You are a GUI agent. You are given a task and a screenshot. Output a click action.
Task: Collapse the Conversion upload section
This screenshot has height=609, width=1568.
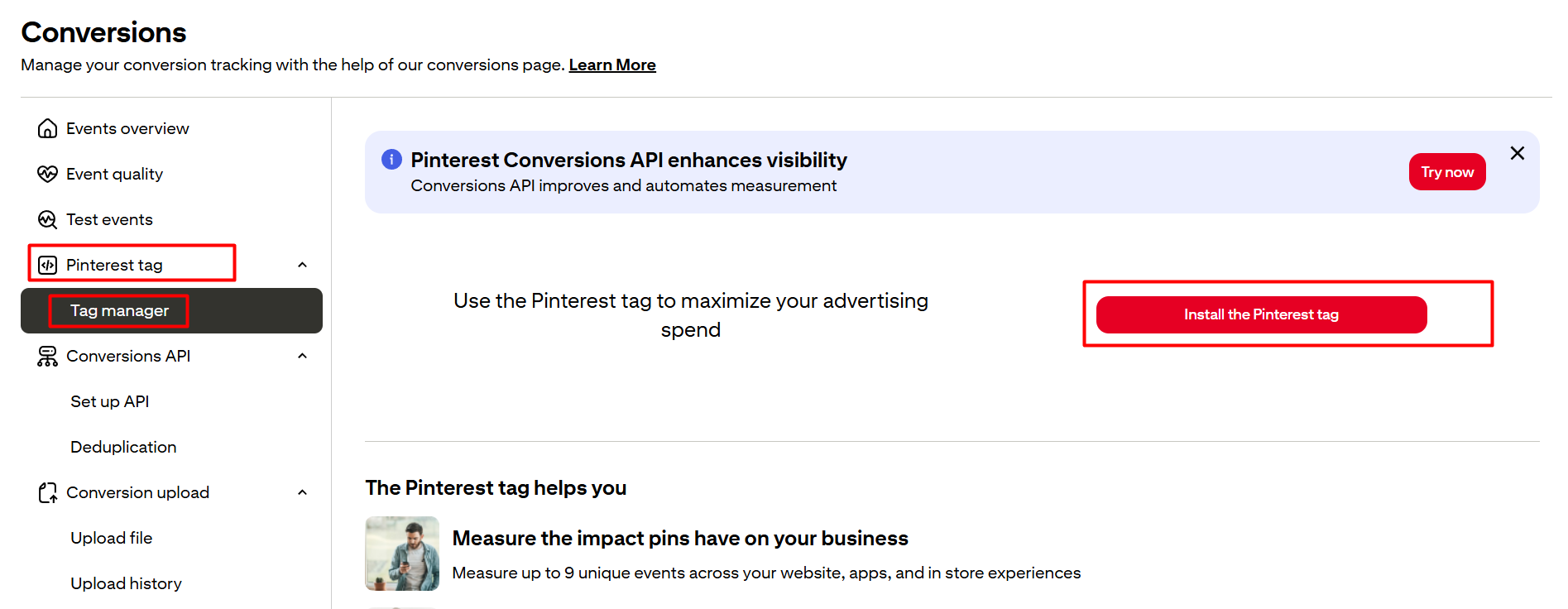[x=302, y=492]
